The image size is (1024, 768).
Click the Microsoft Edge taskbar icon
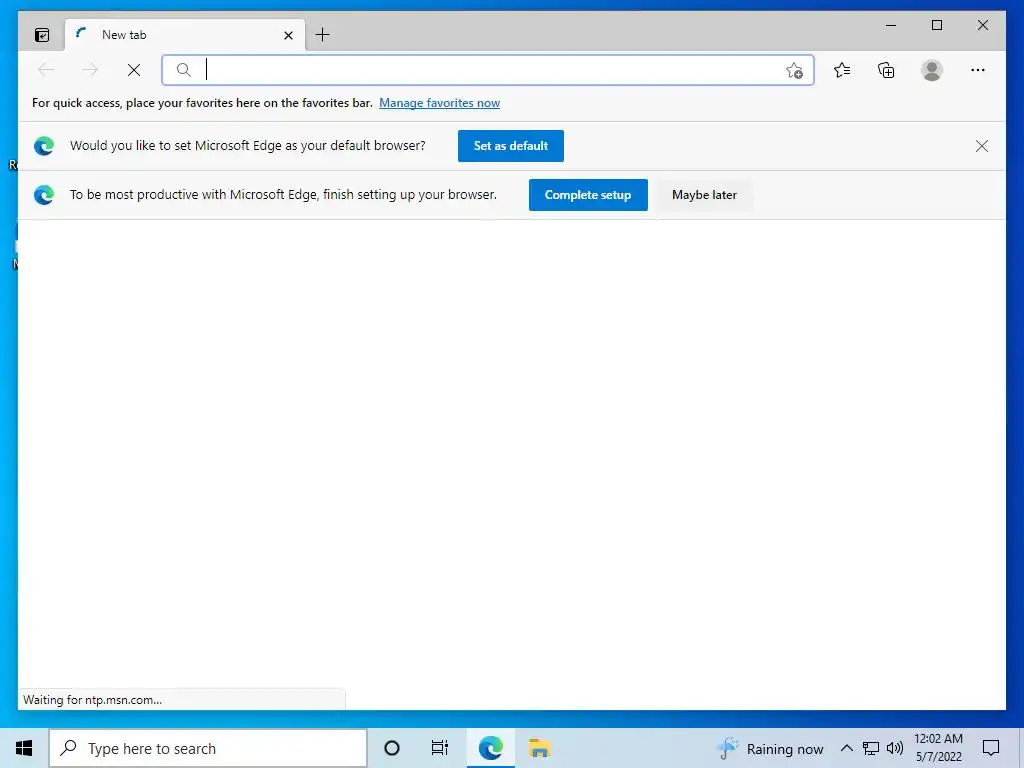tap(490, 748)
